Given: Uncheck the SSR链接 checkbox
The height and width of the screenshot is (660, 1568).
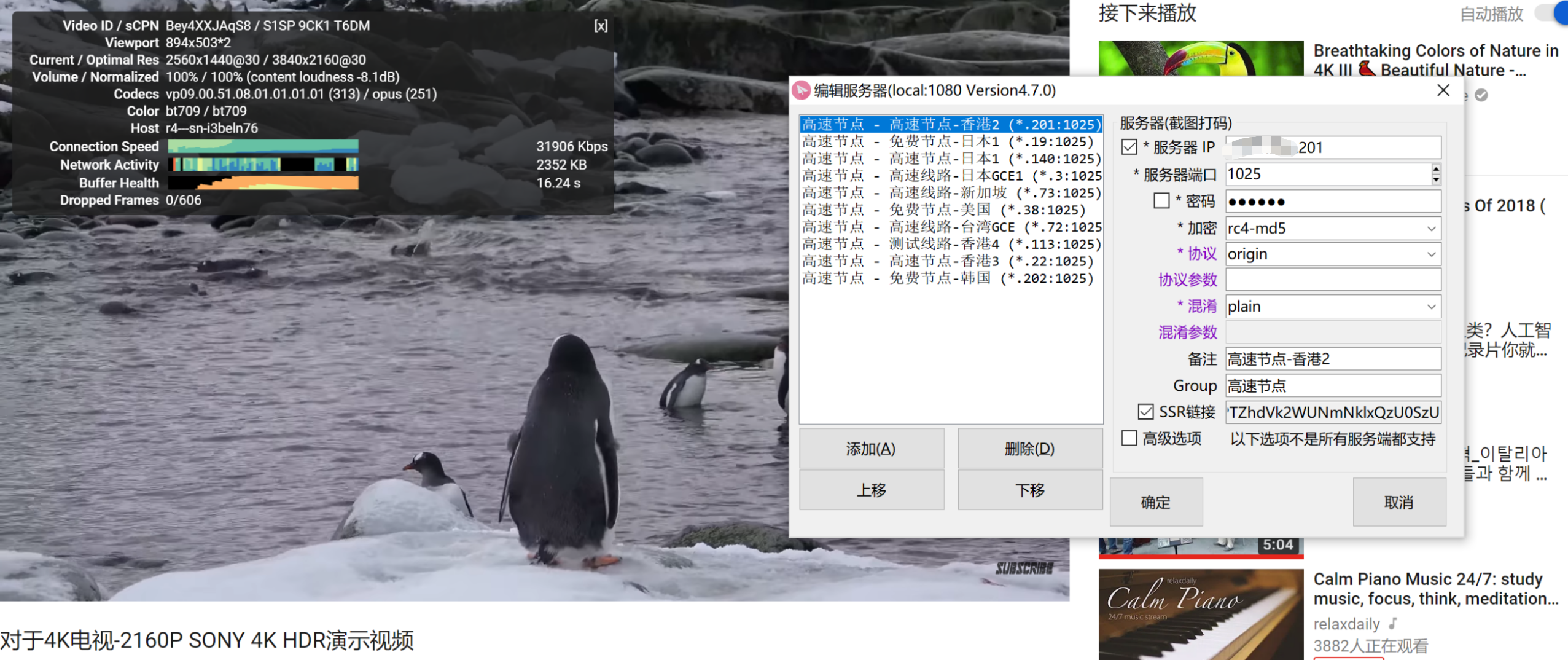Looking at the screenshot, I should (1146, 412).
